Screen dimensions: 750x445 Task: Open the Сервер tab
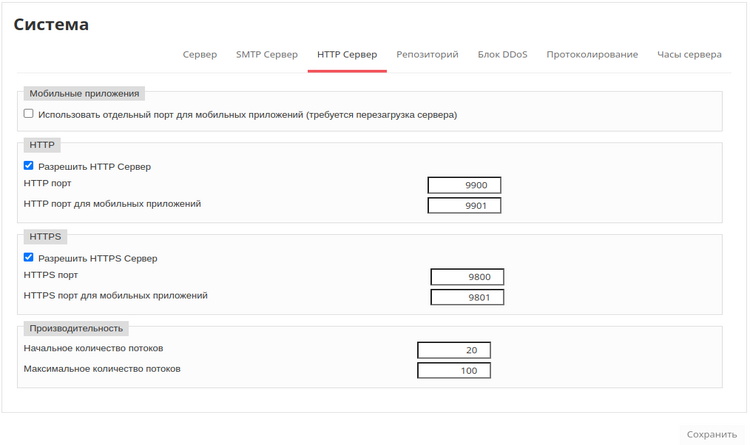[x=199, y=54]
